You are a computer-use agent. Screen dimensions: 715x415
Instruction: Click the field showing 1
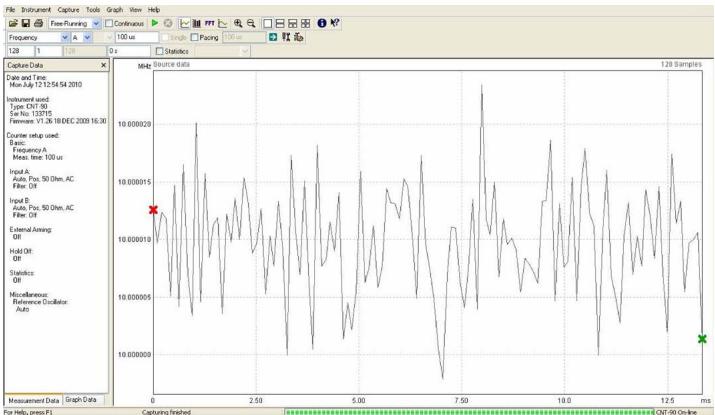(48, 51)
